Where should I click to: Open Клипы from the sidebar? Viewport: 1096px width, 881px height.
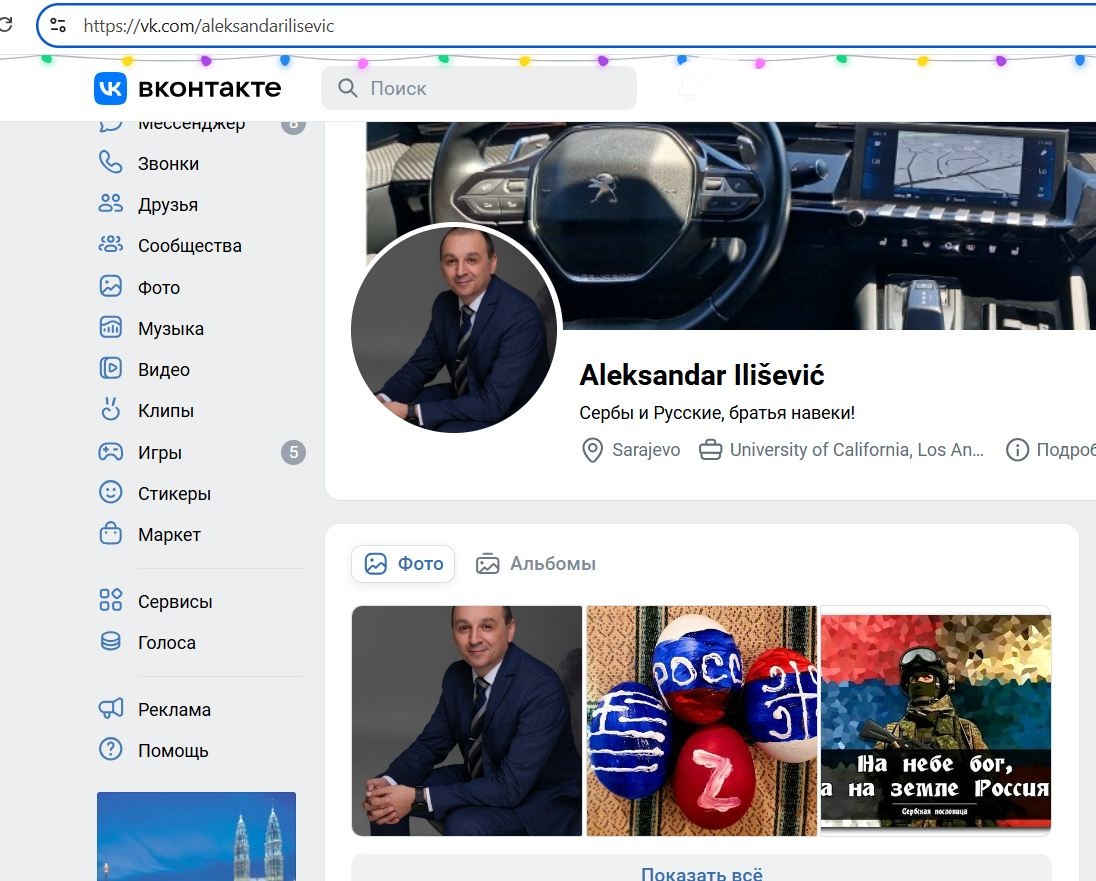coord(164,410)
